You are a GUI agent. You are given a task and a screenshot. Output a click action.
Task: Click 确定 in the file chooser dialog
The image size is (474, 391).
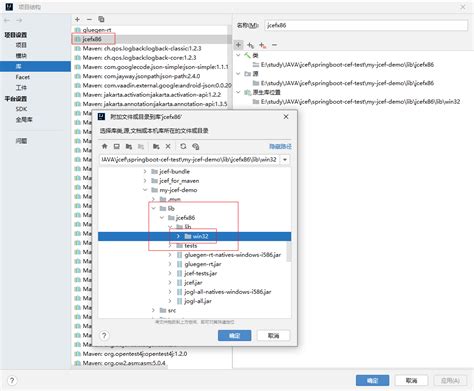235,335
